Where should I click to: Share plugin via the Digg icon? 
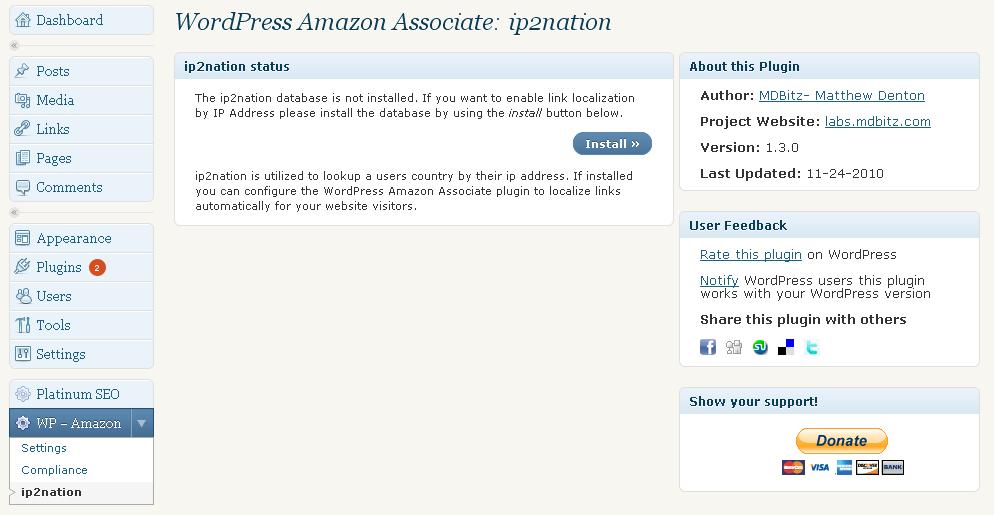[733, 347]
